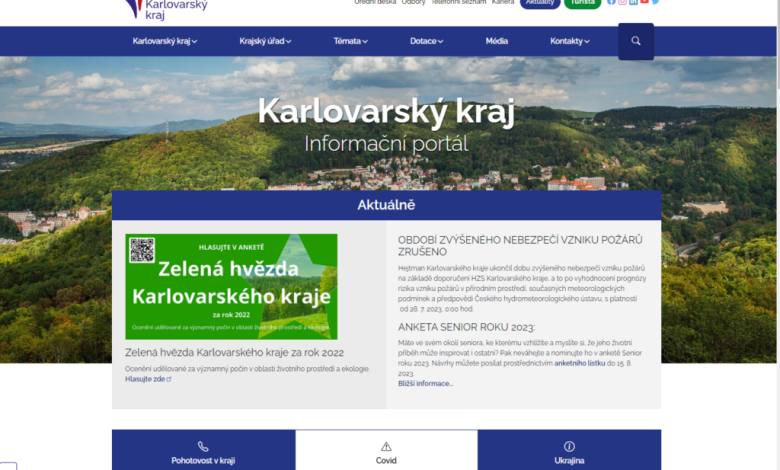Open the LinkedIn social icon
The height and width of the screenshot is (470, 780).
(x=633, y=2)
